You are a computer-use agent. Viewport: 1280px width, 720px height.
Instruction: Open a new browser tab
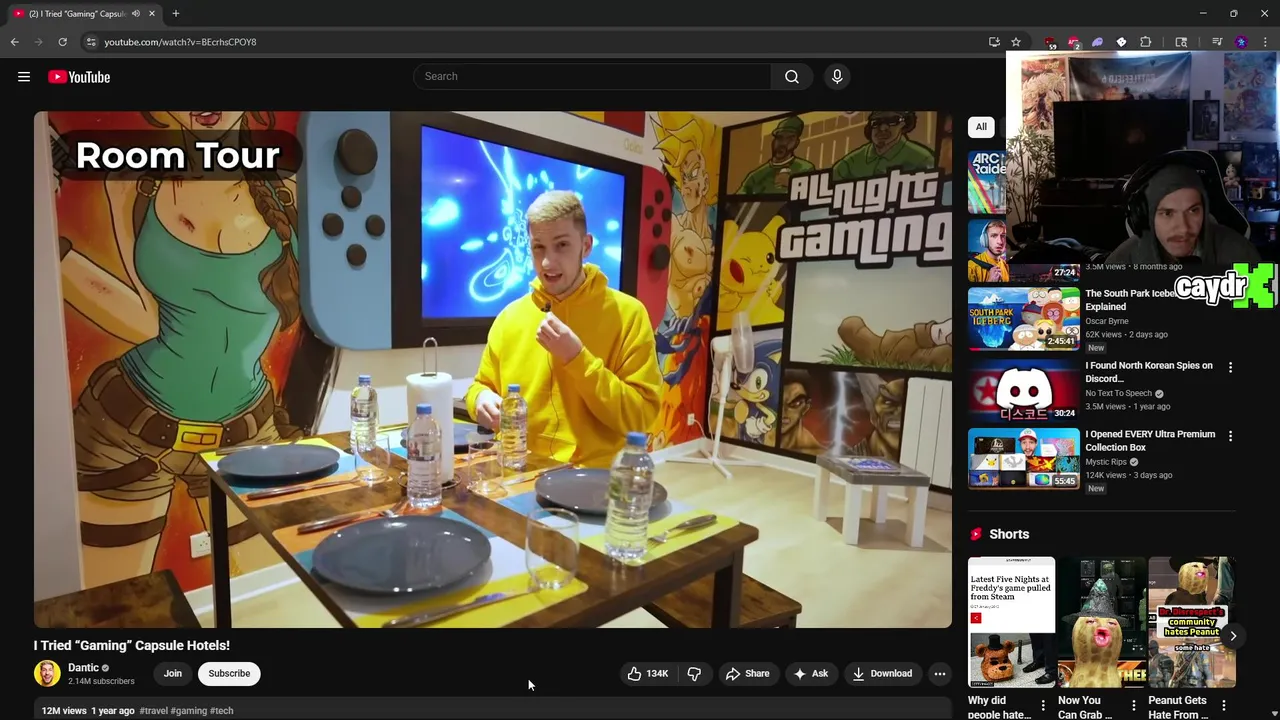[x=176, y=14]
